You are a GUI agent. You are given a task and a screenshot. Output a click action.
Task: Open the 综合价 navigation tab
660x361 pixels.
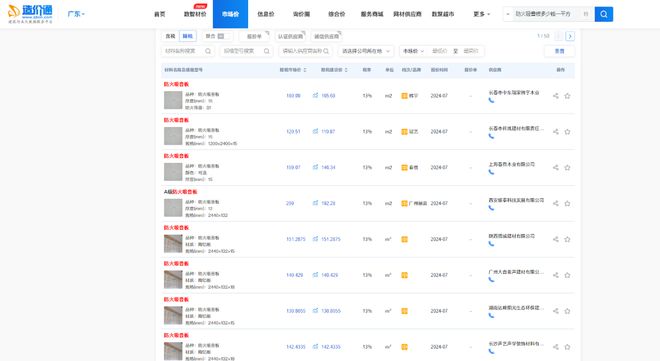pos(337,14)
